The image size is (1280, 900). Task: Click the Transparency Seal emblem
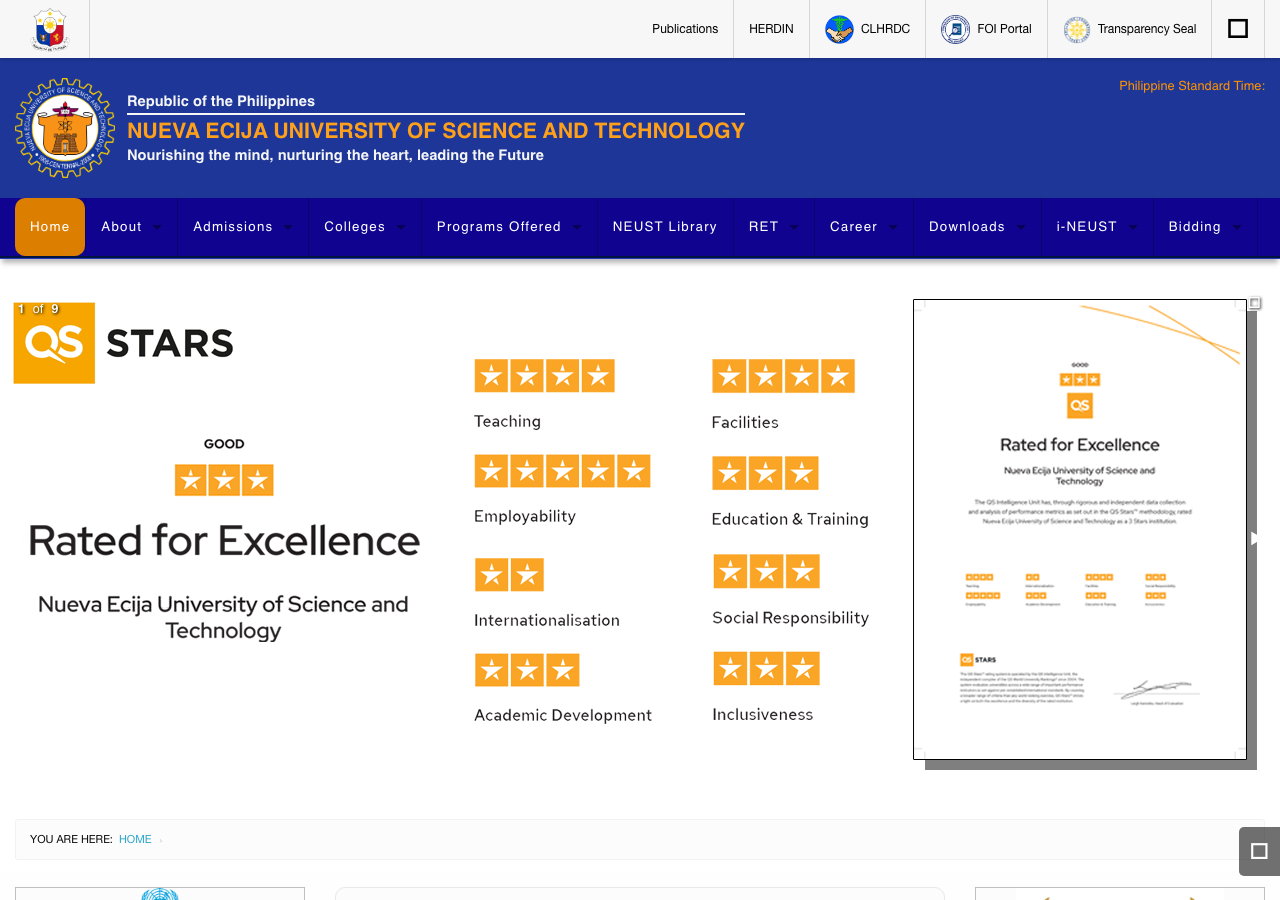click(x=1077, y=29)
